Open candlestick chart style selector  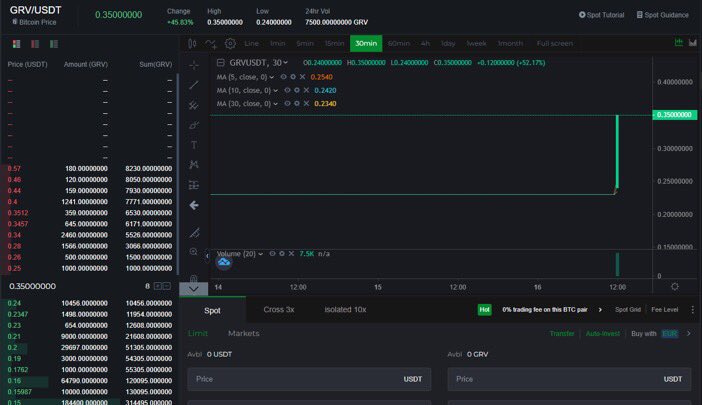tap(192, 43)
